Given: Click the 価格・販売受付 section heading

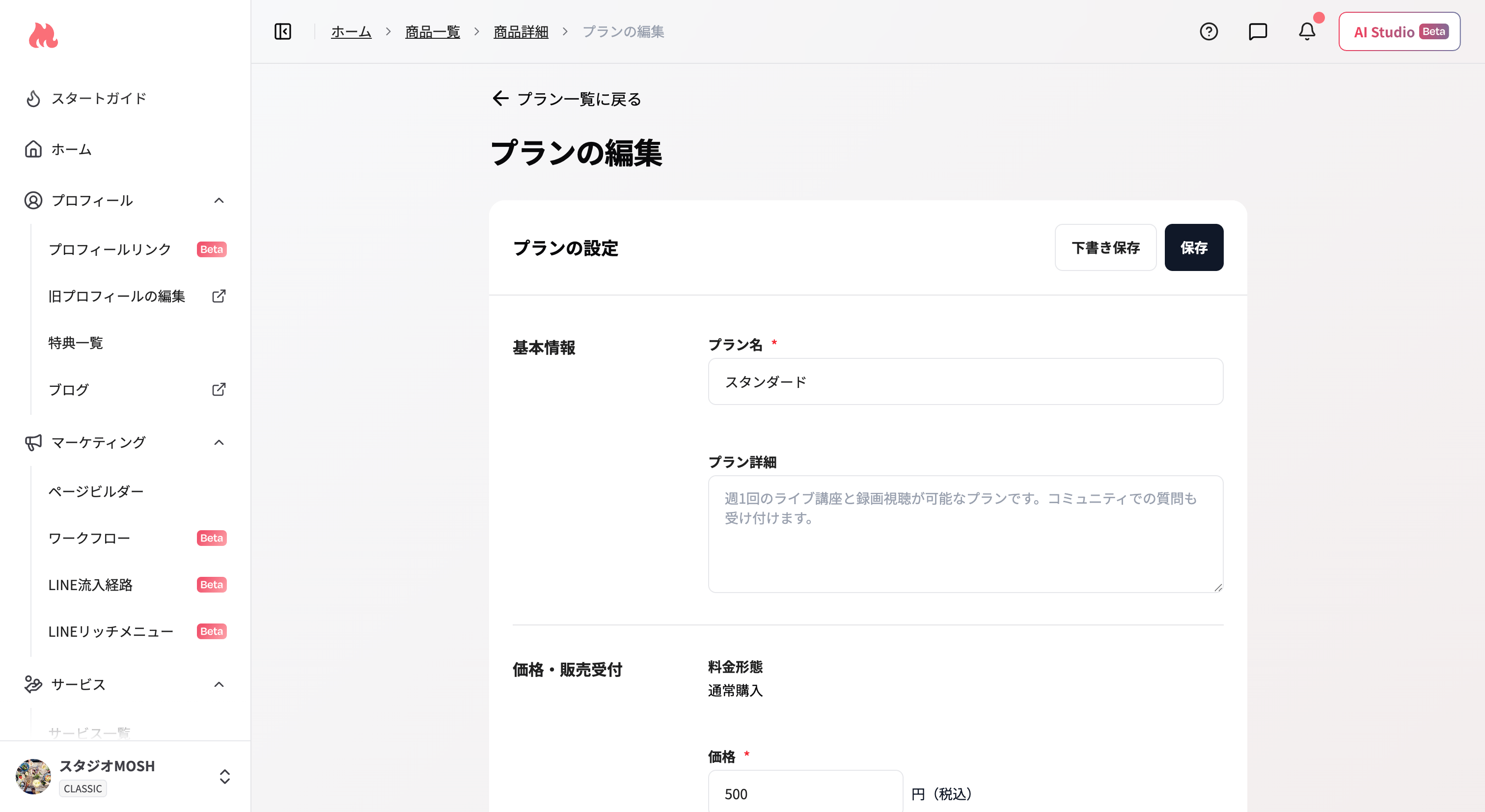Looking at the screenshot, I should click(x=567, y=670).
